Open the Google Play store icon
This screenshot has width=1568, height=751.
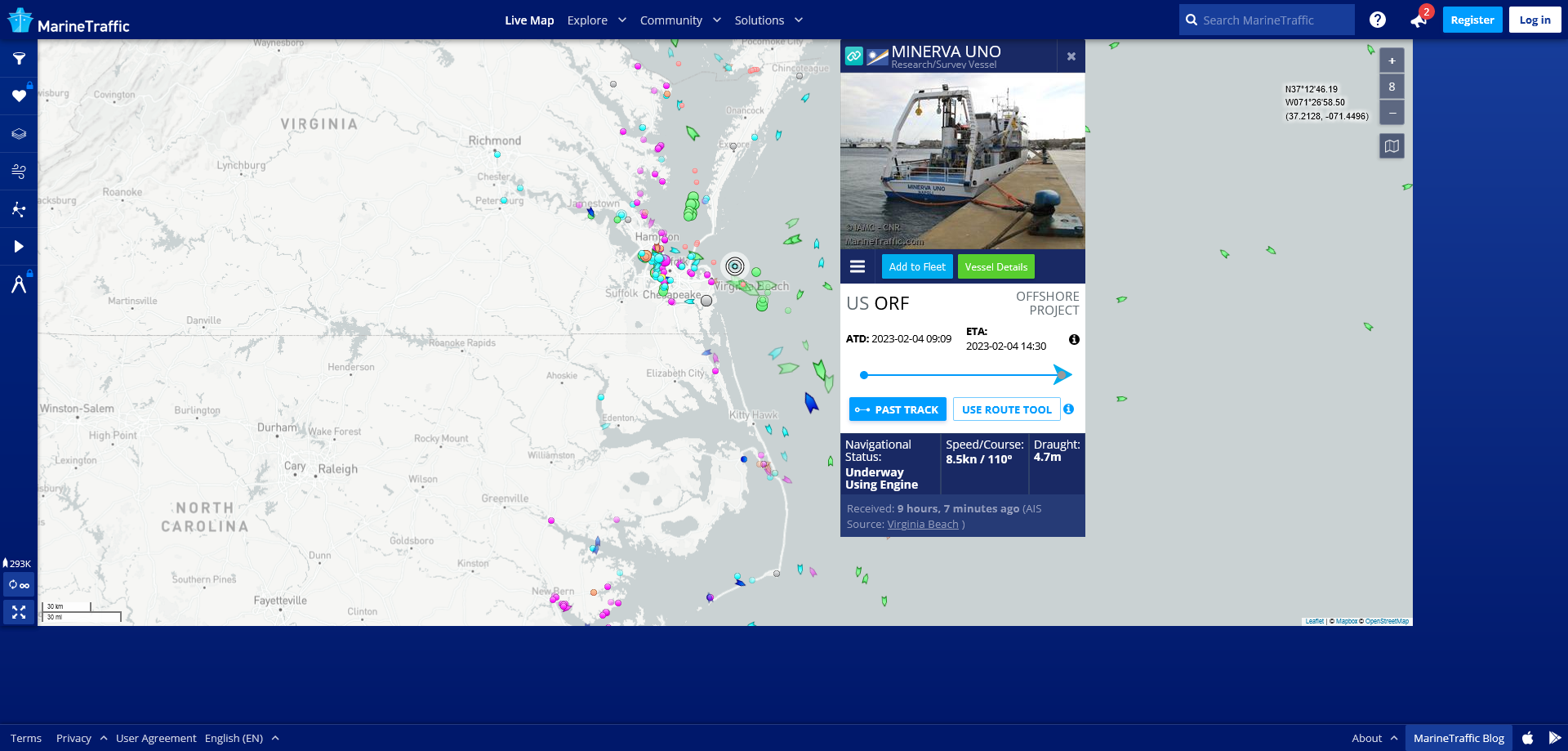click(1554, 738)
